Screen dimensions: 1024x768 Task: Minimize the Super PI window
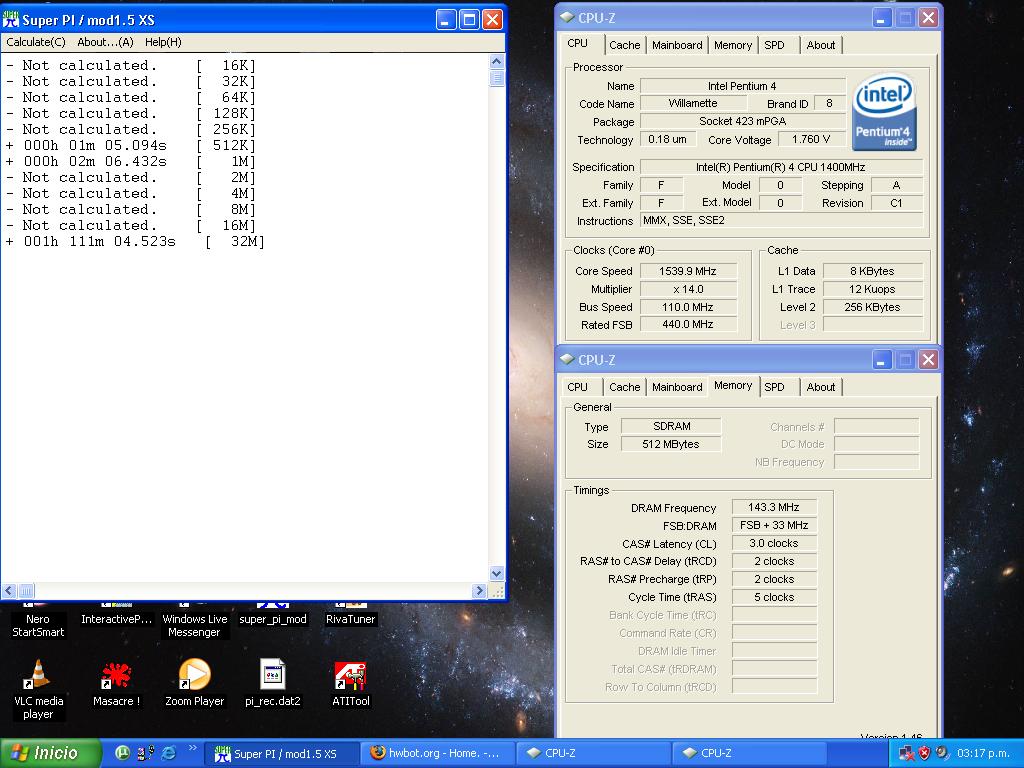pos(446,20)
